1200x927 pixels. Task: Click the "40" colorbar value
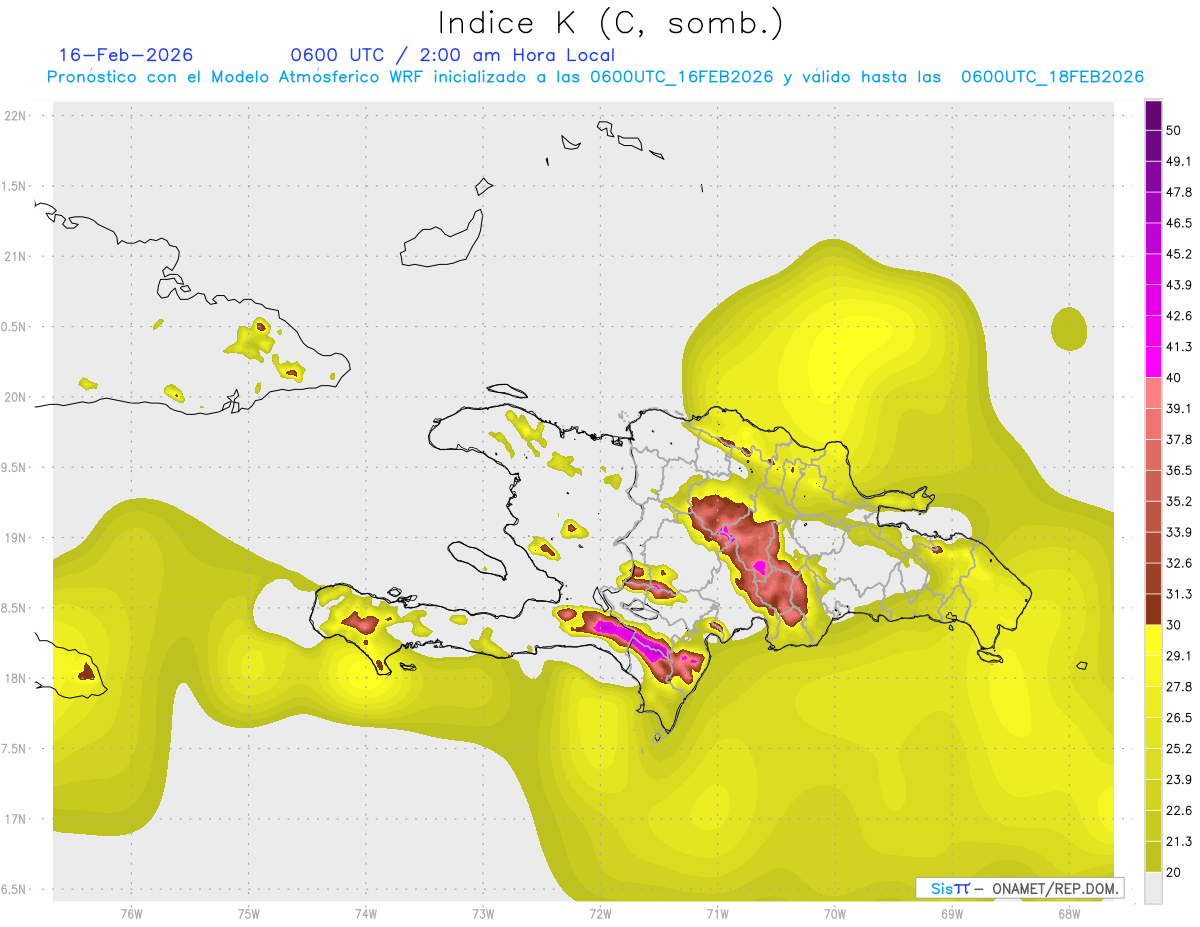tap(1174, 379)
